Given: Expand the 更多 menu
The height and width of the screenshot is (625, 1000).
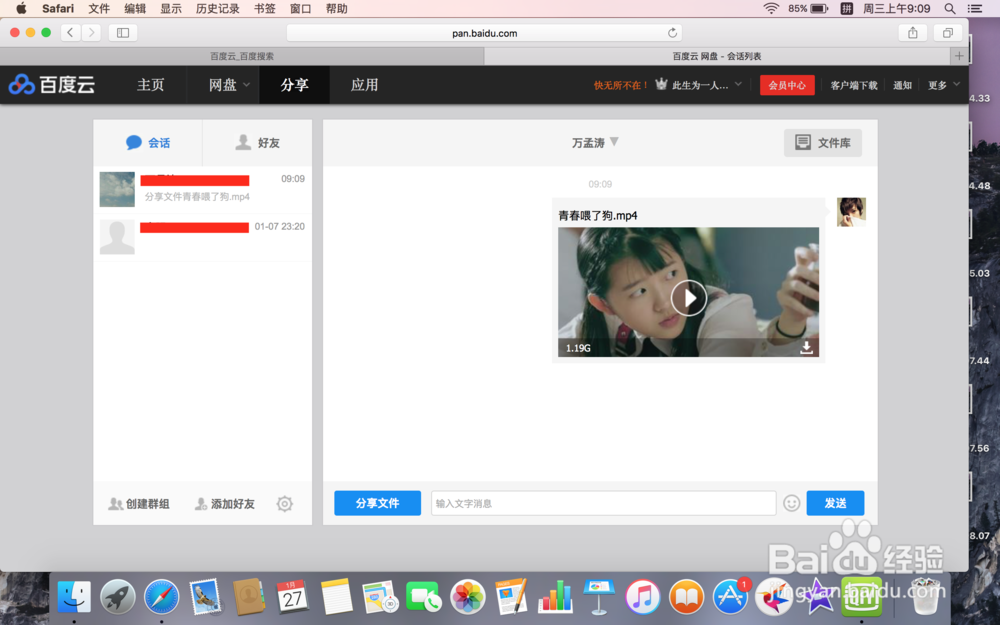Looking at the screenshot, I should pyautogui.click(x=943, y=85).
